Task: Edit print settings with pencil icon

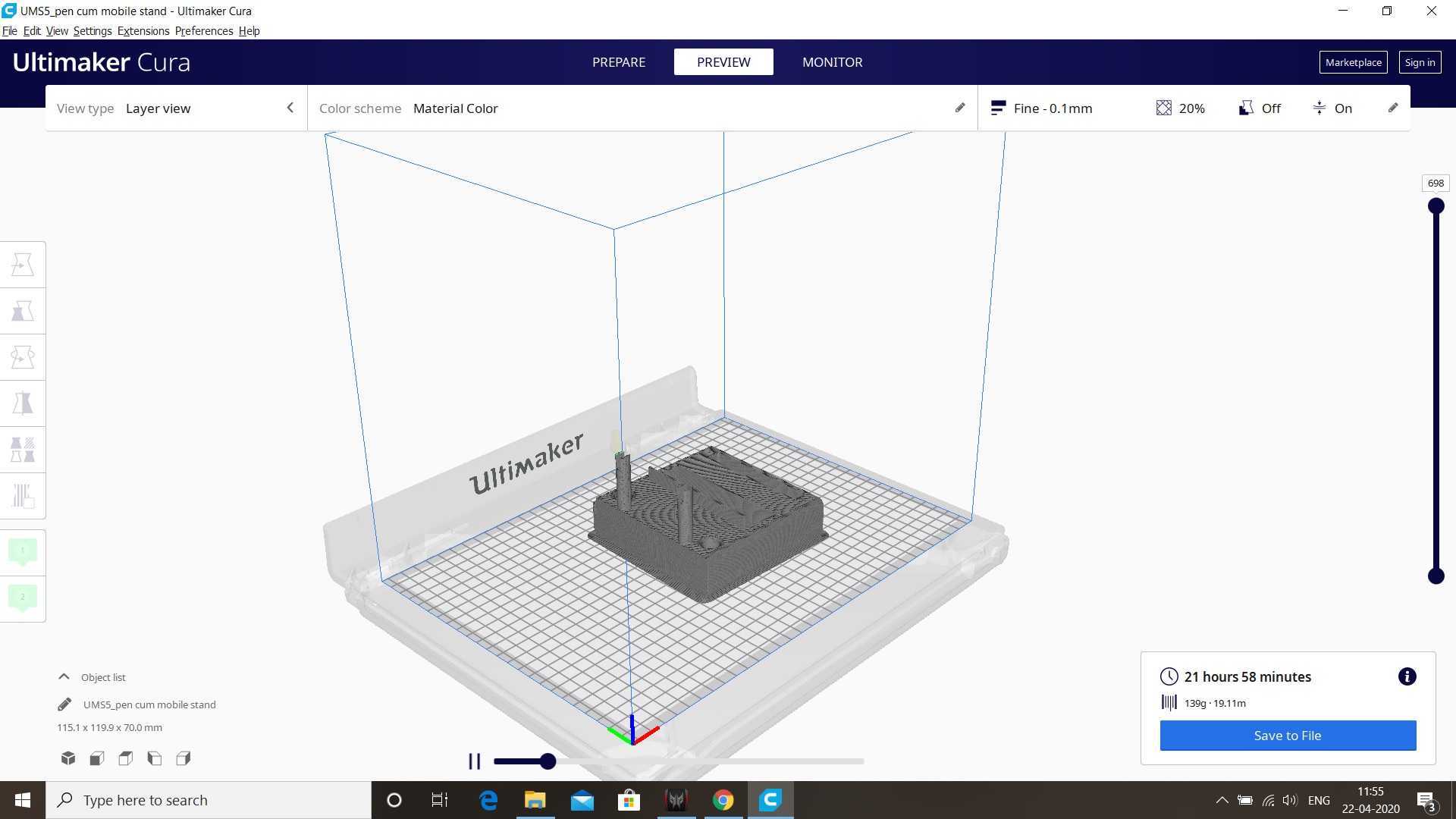Action: 1393,108
